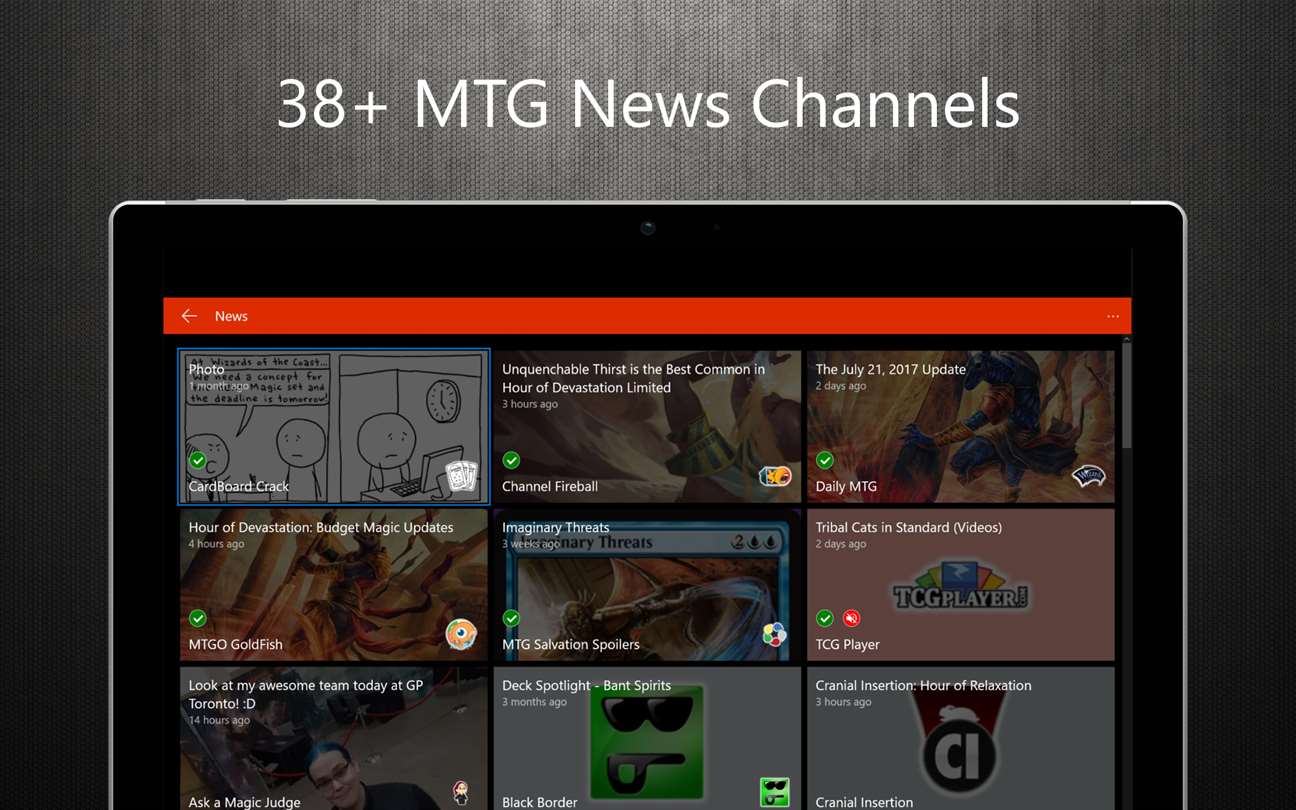Click the "CardBoard Crack" channel name
Viewport: 1296px width, 810px height.
click(x=239, y=486)
